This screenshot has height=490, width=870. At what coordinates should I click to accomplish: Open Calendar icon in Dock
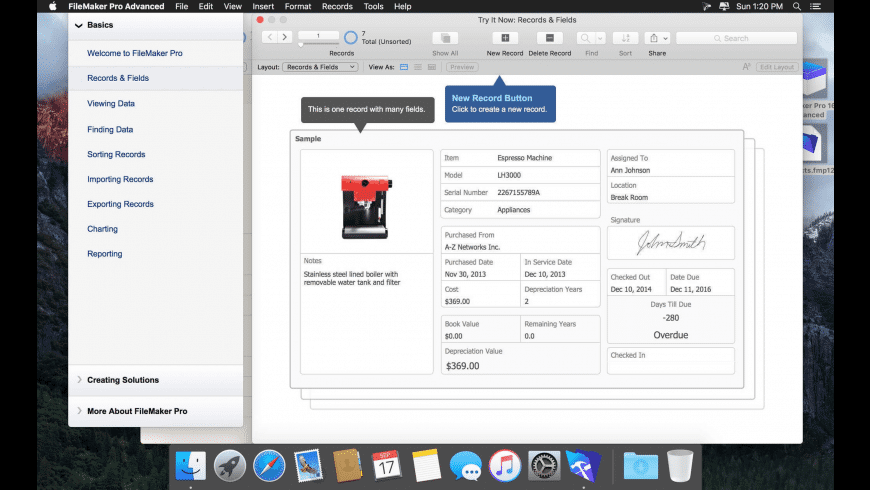tap(386, 465)
